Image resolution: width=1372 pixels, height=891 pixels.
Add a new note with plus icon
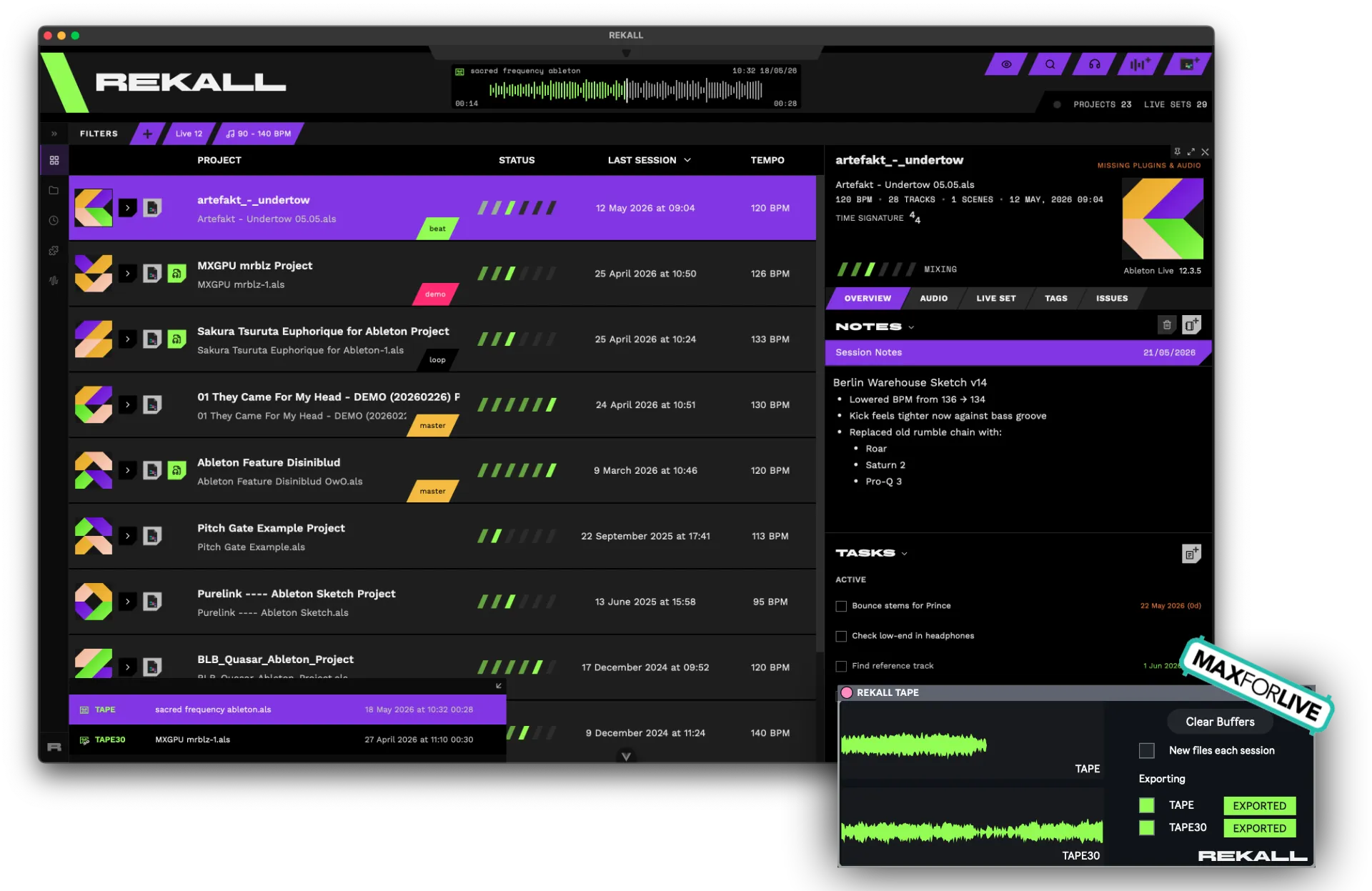pyautogui.click(x=1191, y=325)
